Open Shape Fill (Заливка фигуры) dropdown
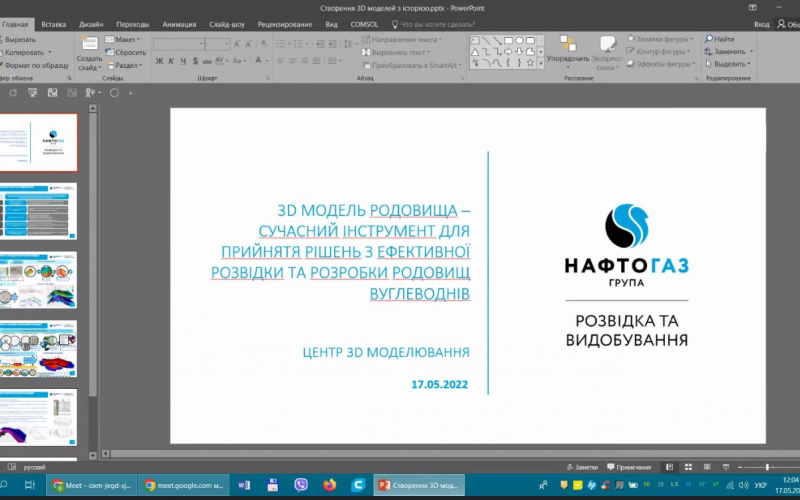 661,39
